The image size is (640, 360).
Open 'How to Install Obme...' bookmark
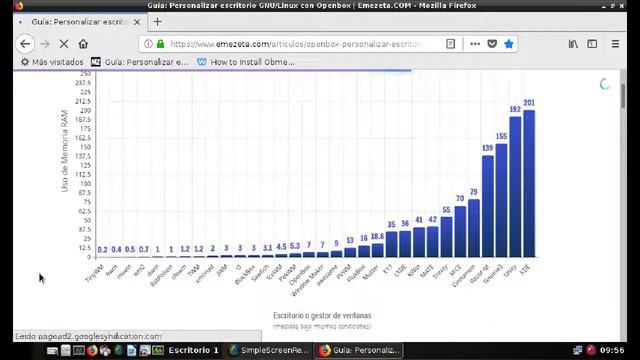(x=246, y=62)
